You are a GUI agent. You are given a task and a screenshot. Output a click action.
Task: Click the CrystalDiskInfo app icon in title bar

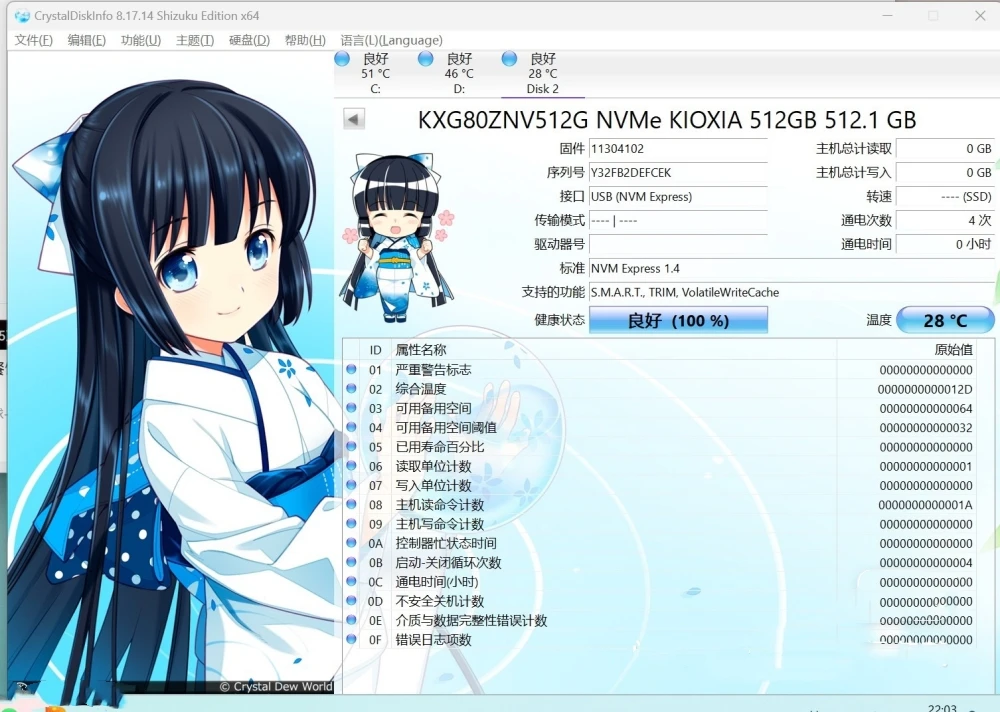(x=22, y=15)
